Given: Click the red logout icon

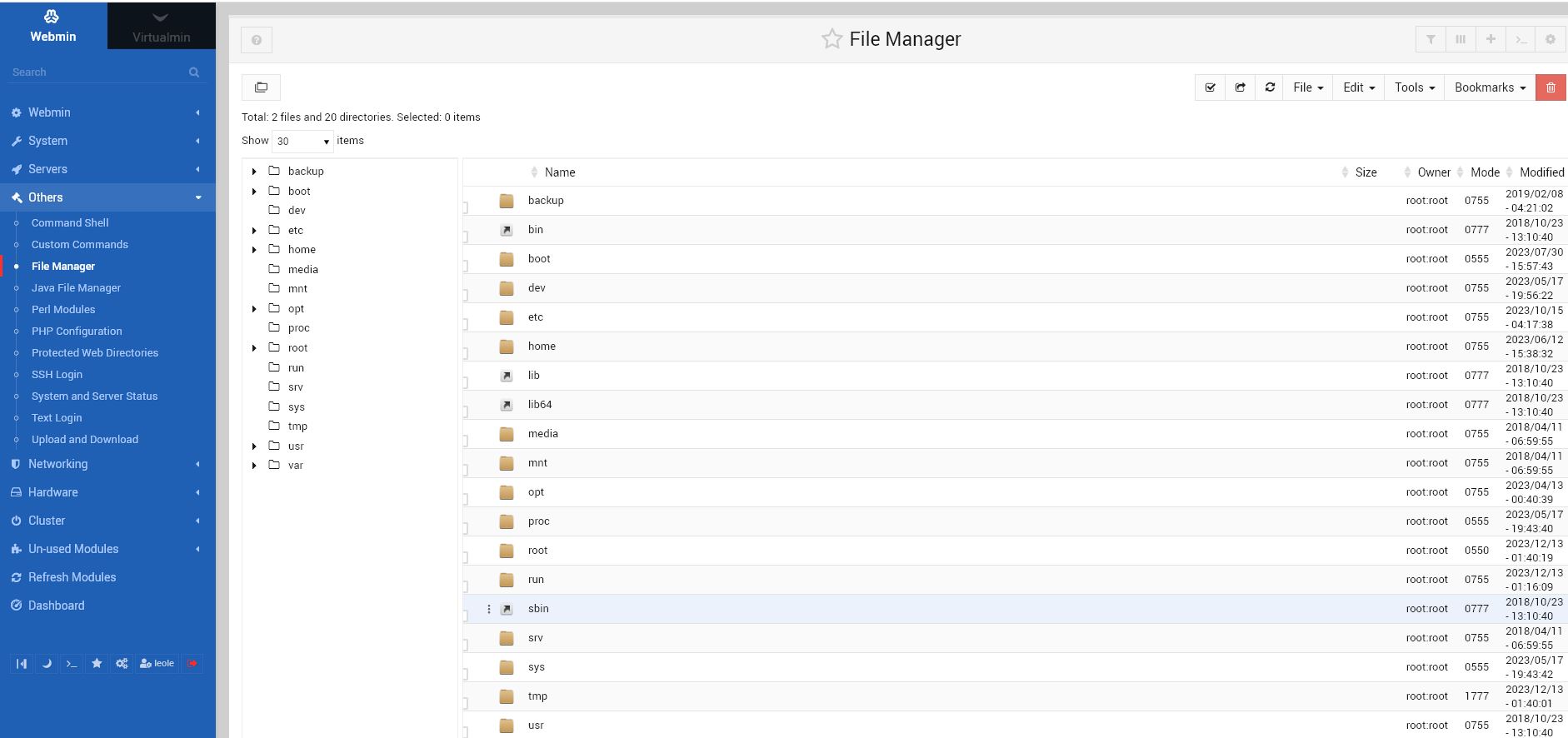Looking at the screenshot, I should tap(192, 663).
